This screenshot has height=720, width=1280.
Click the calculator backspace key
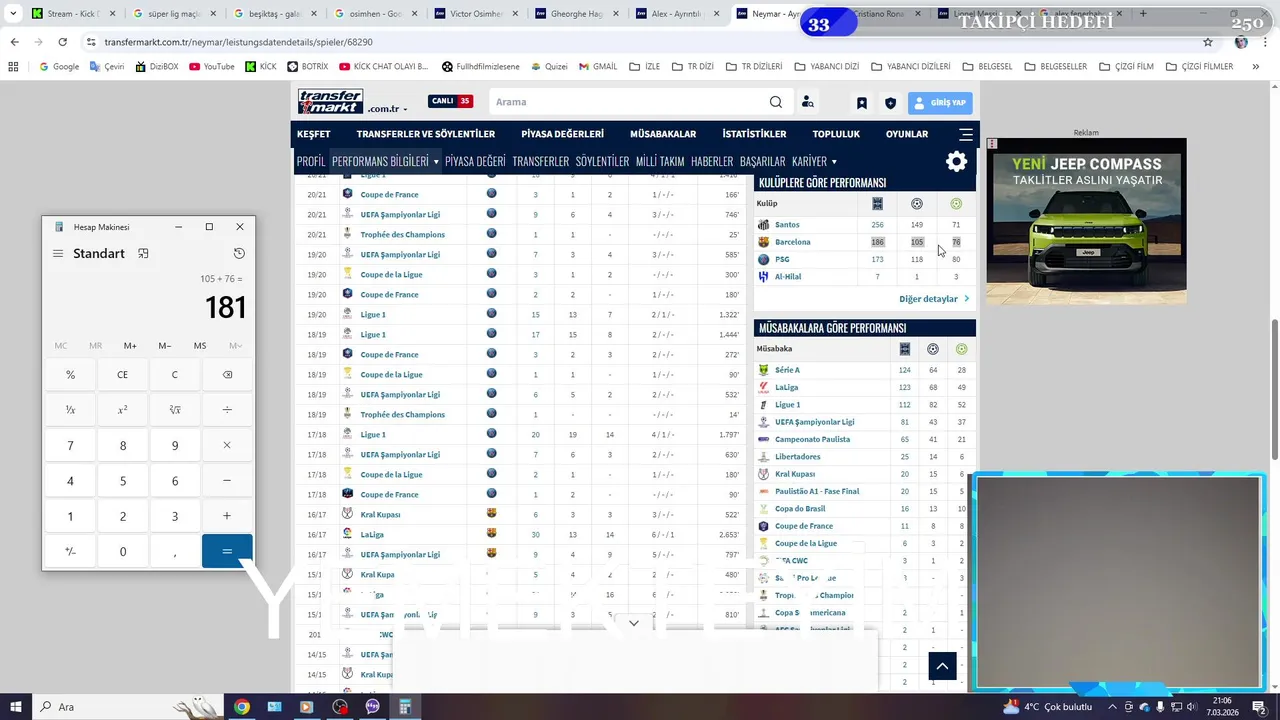(227, 375)
